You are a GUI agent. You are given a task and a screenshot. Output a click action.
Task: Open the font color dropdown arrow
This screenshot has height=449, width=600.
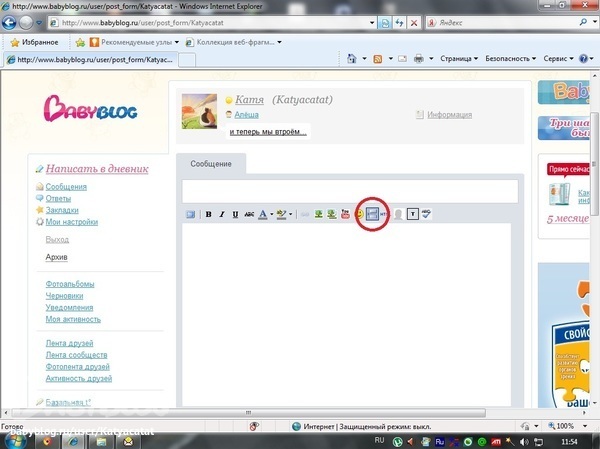pyautogui.click(x=271, y=214)
